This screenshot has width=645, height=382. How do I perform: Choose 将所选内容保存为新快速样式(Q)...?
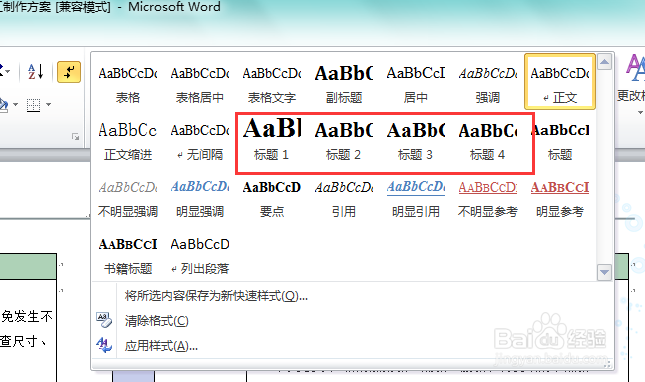click(x=216, y=296)
